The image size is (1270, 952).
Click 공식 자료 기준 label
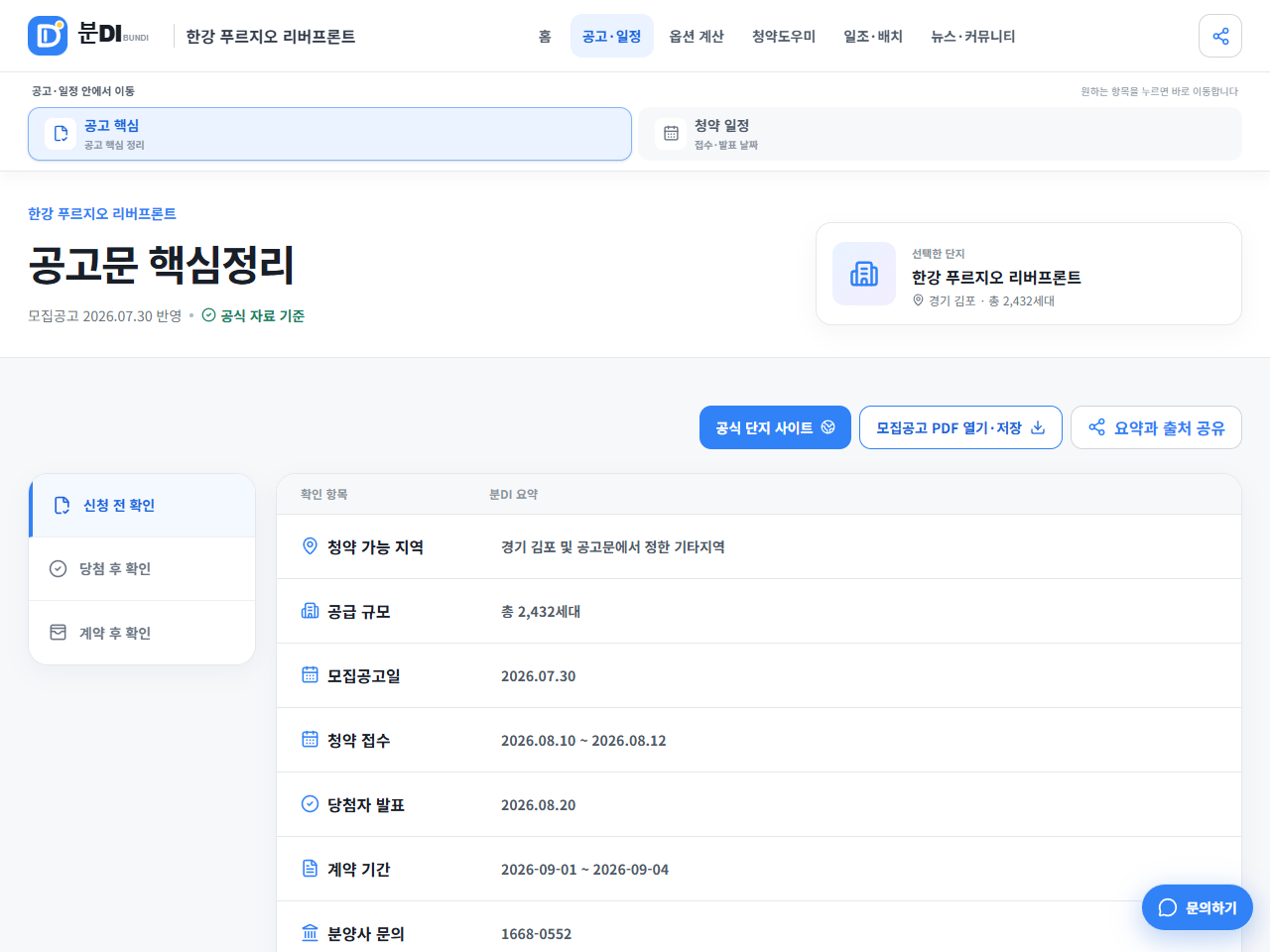coord(262,315)
